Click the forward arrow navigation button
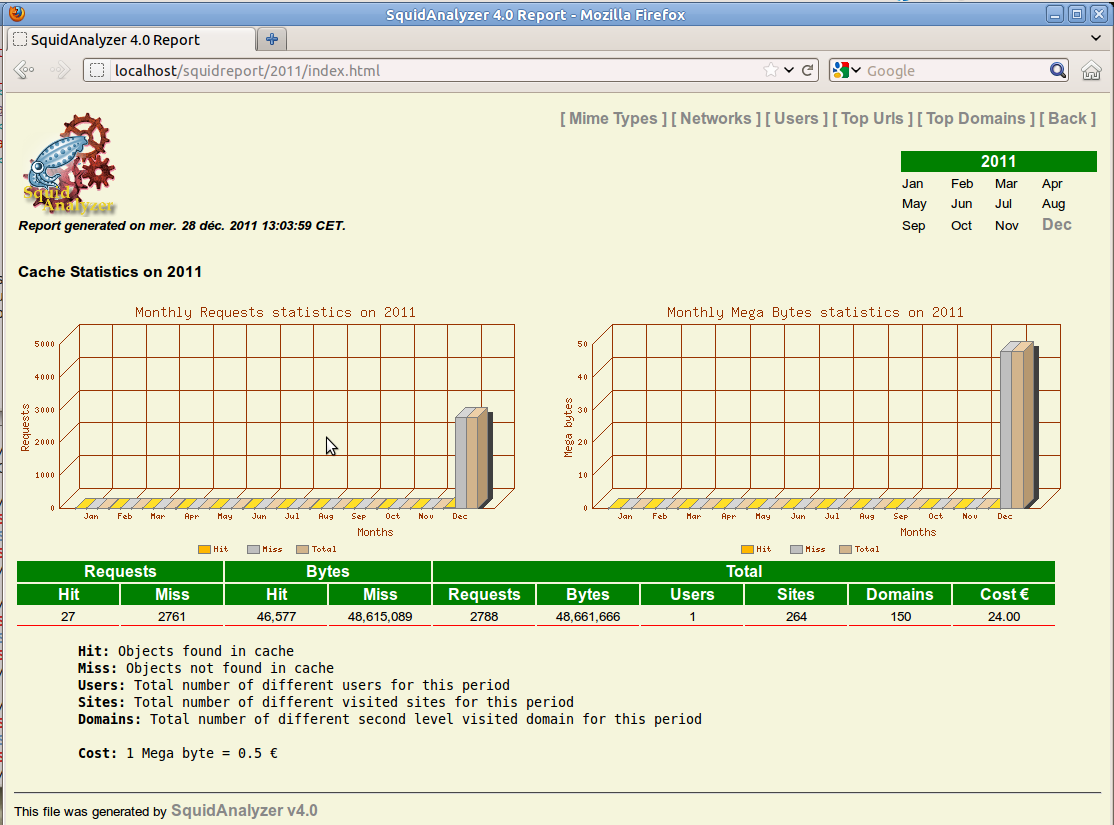The width and height of the screenshot is (1114, 825). tap(59, 70)
